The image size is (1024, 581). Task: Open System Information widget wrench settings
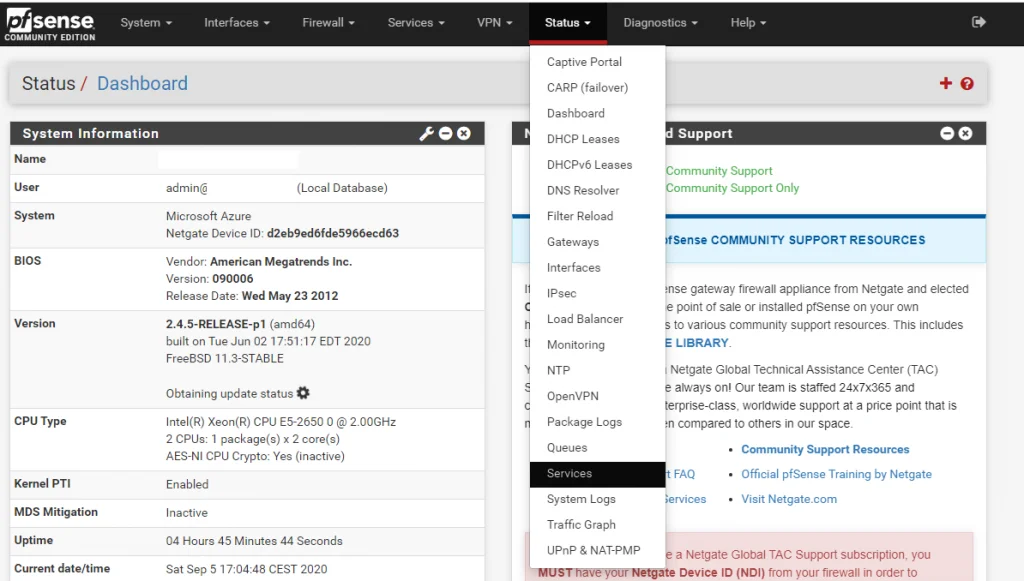point(426,133)
